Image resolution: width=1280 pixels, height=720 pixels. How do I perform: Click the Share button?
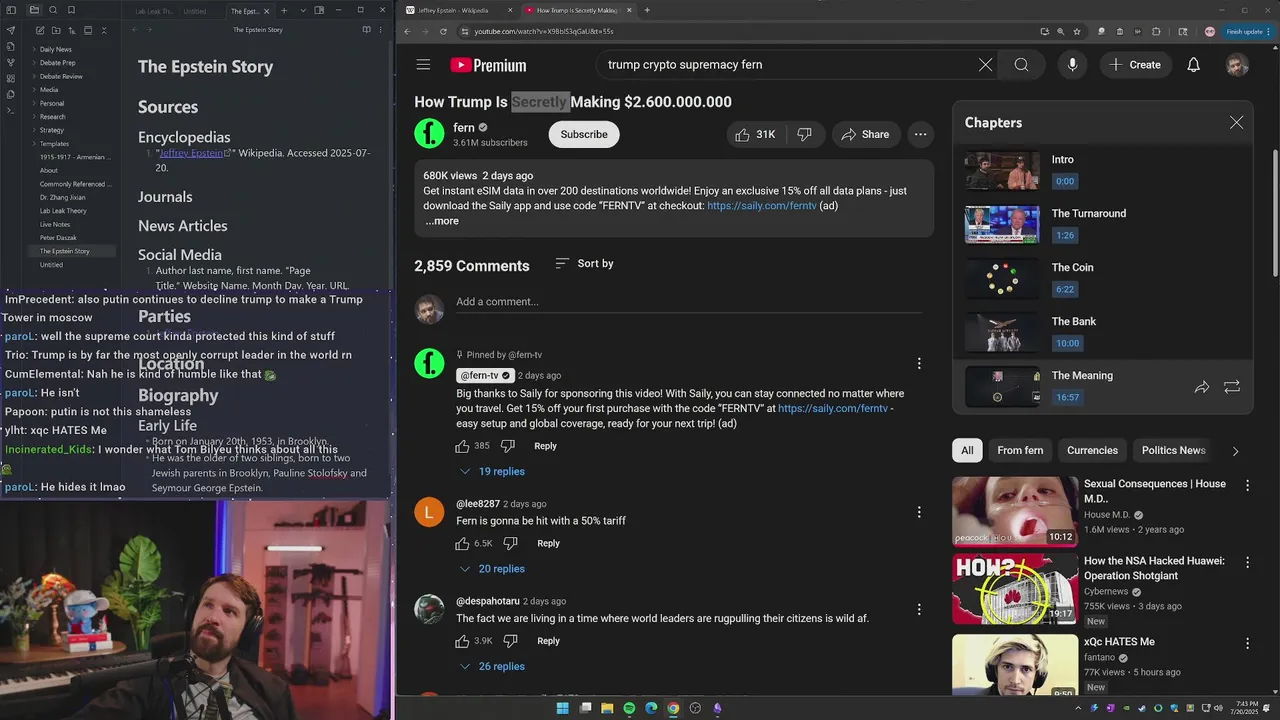865,134
